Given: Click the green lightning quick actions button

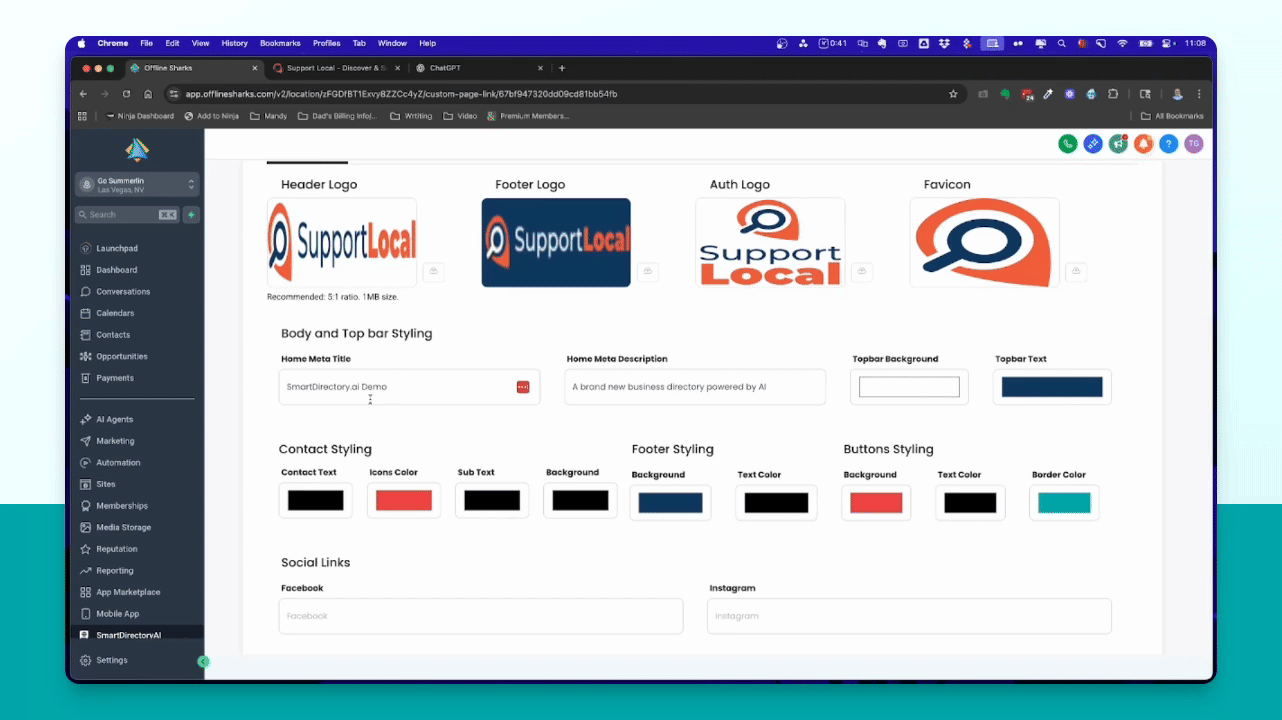Looking at the screenshot, I should tap(191, 215).
